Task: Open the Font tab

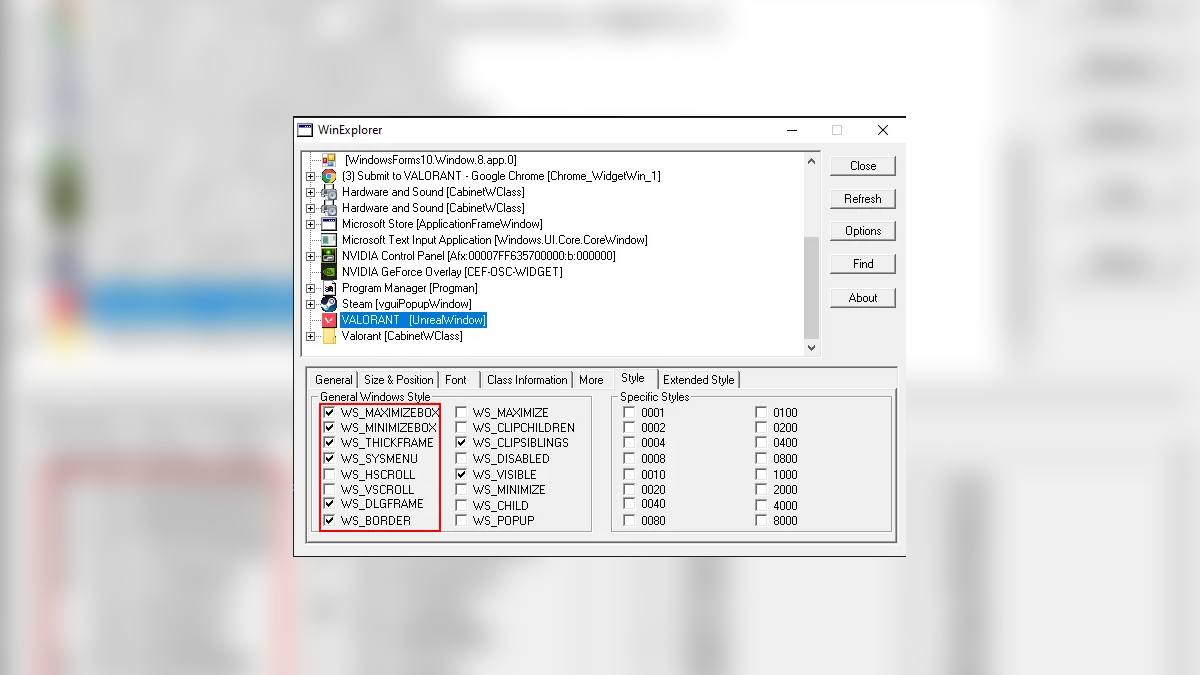Action: pos(456,380)
